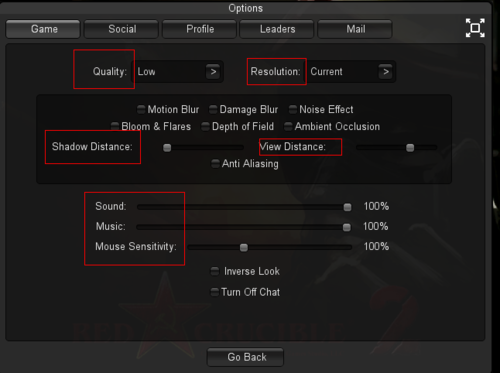
Task: Click the Shadow Distance slider handle
Action: click(x=167, y=148)
